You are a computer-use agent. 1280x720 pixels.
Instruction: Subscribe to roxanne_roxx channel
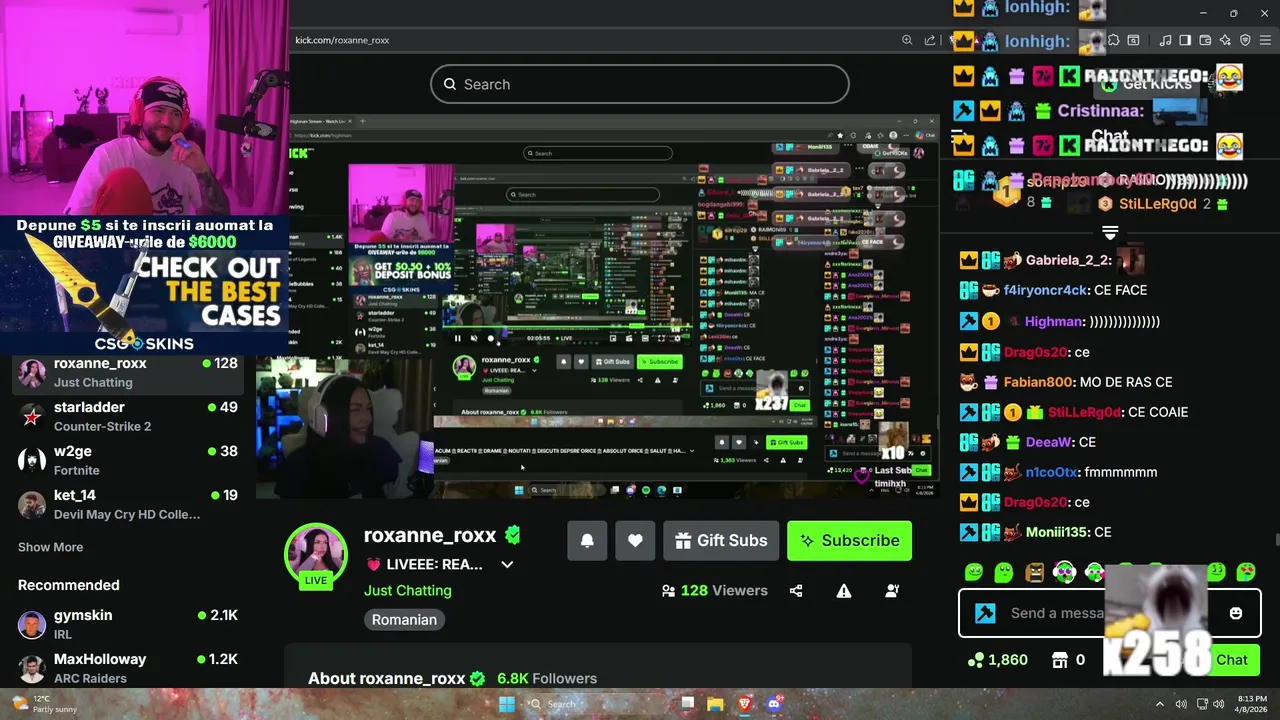coord(849,540)
